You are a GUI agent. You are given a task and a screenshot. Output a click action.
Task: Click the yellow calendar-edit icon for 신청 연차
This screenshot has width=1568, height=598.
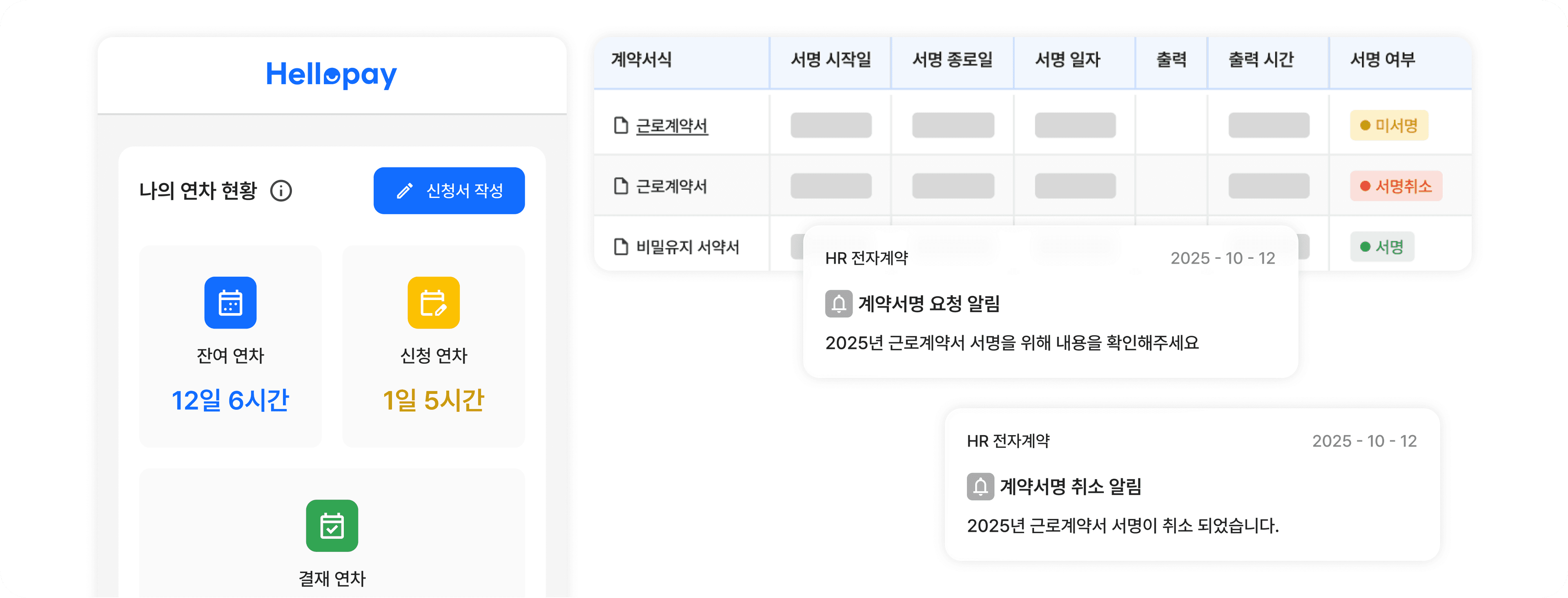tap(433, 303)
